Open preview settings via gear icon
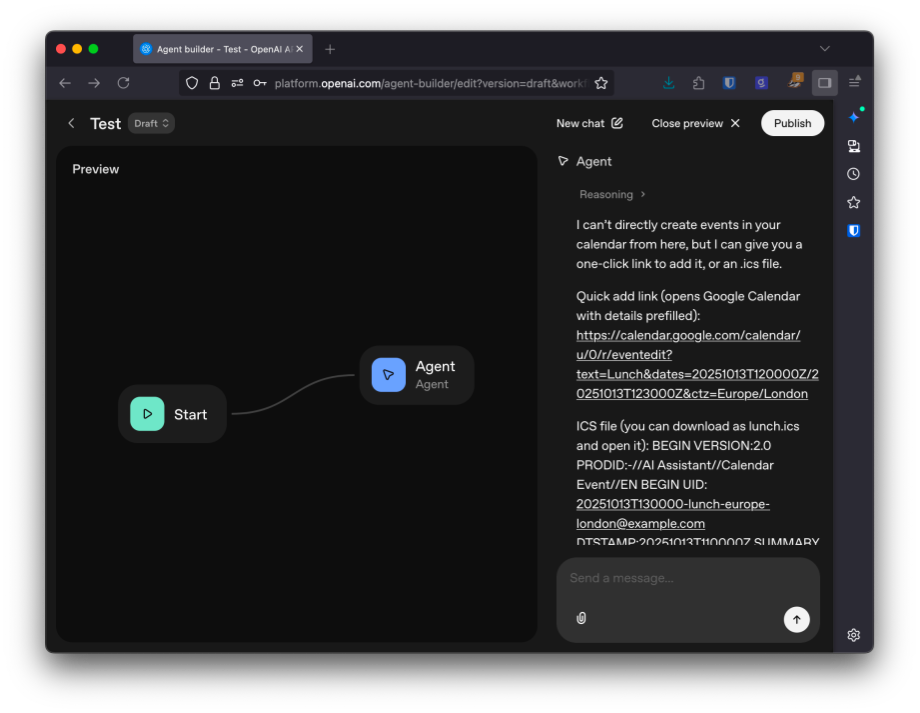Viewport: 920px width, 713px height. tap(853, 634)
